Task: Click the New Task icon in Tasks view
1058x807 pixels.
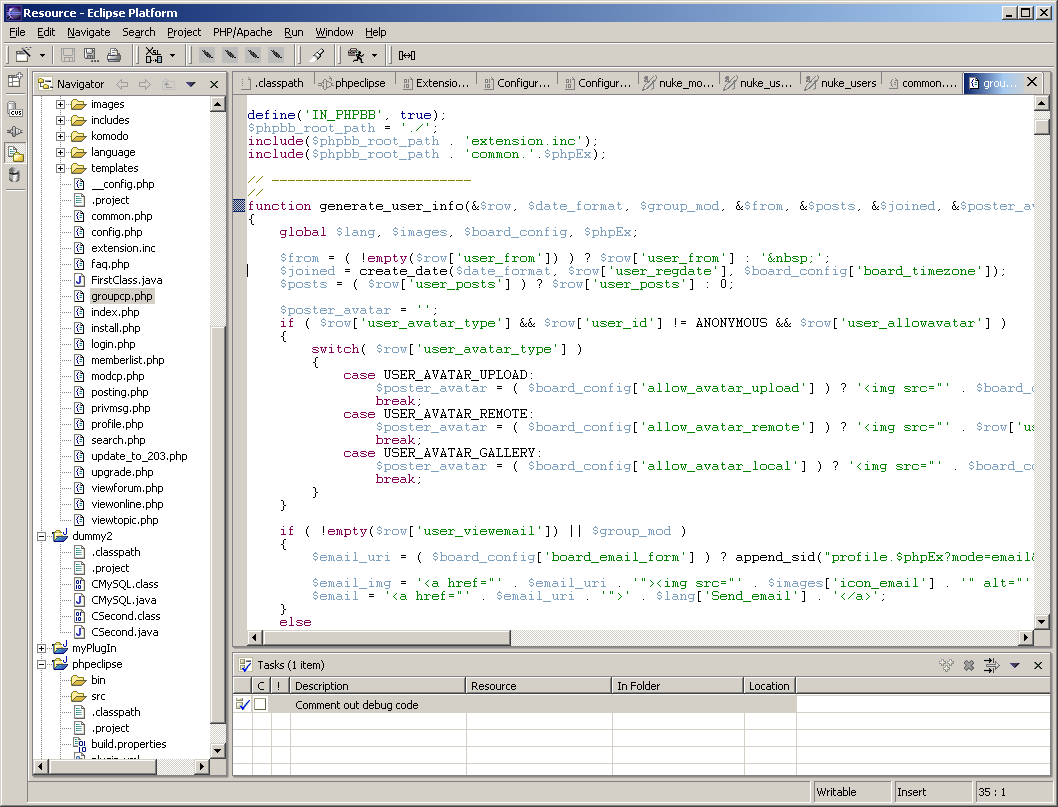Action: 946,665
